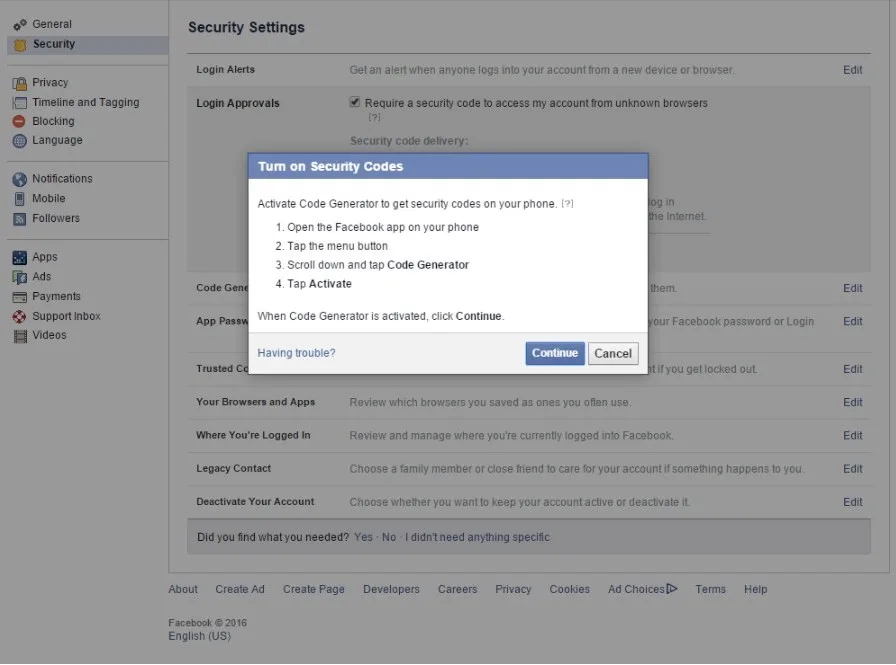
Task: Open Followers settings
Action: [x=56, y=218]
